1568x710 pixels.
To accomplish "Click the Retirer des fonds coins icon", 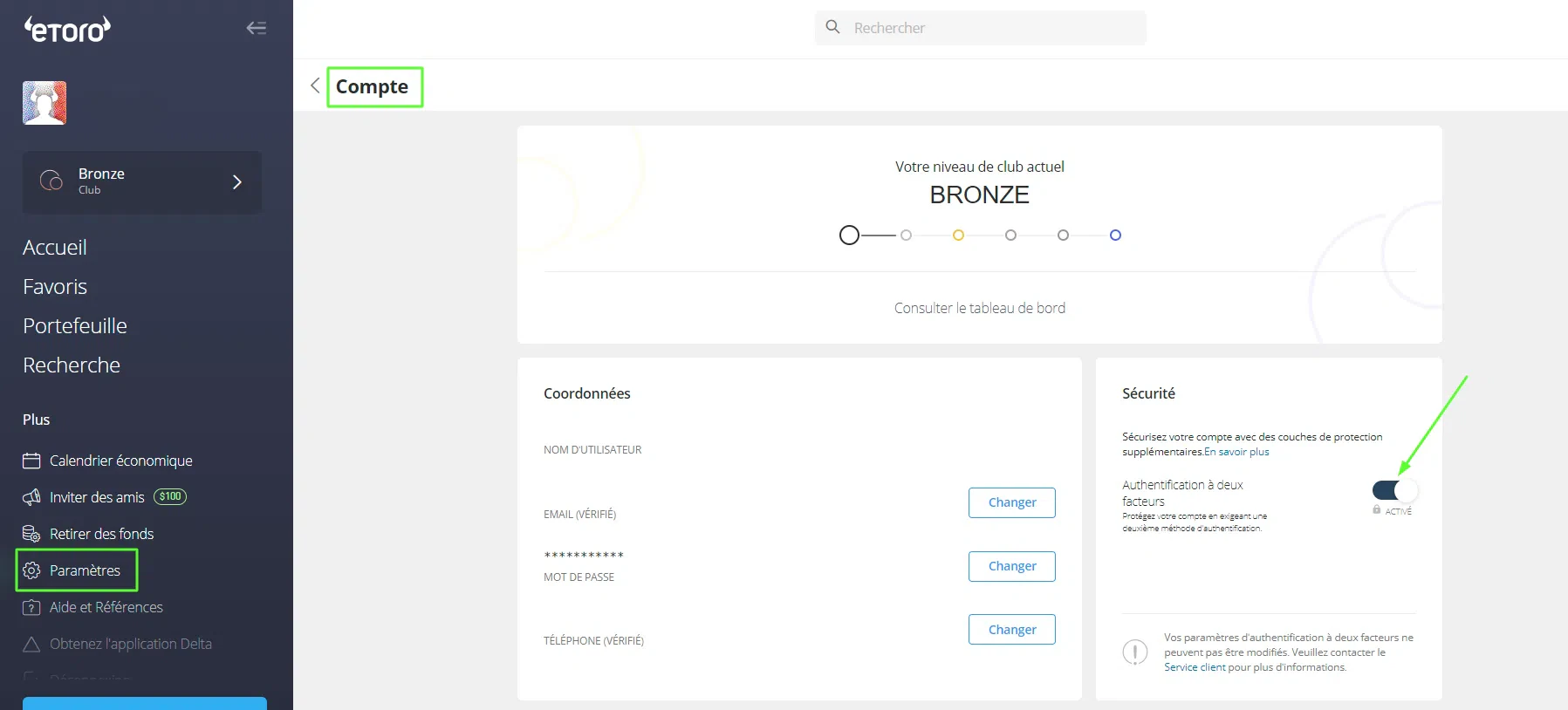I will point(31,534).
